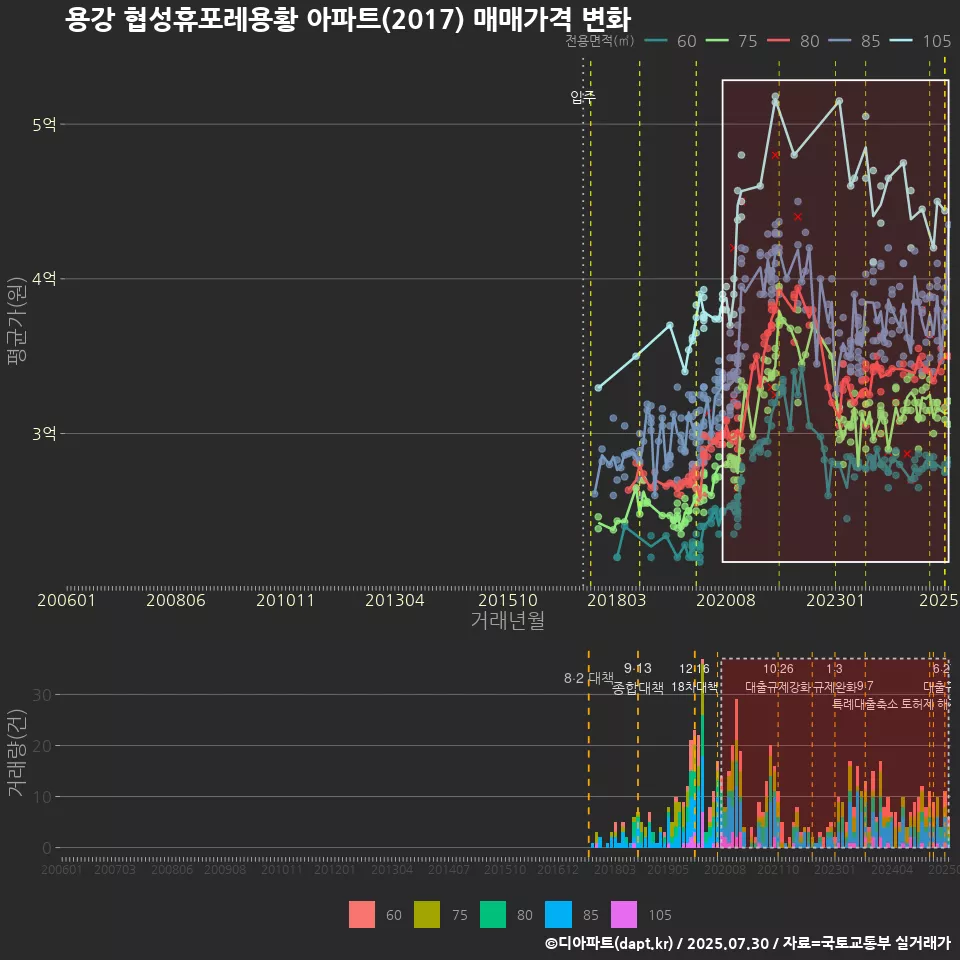This screenshot has height=960, width=960.
Task: Click 201803 on the price chart x-axis
Action: tap(617, 600)
